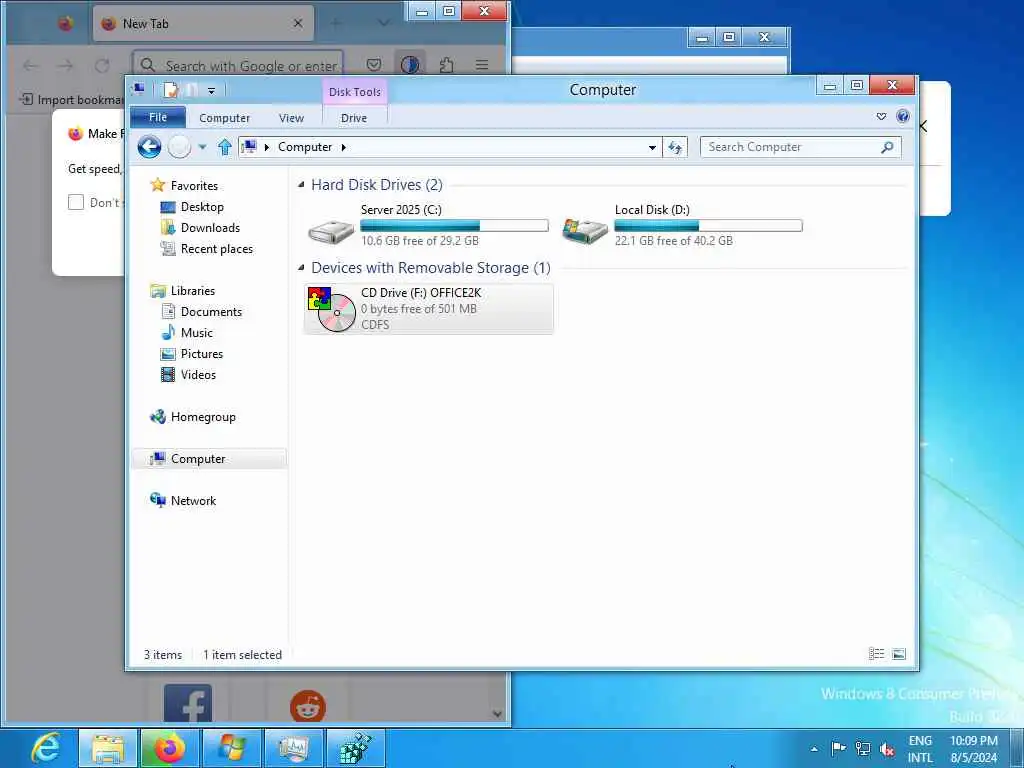Select the CD Drive (F:) OFFICE2K icon
Screen dimensions: 1024x768
(332, 309)
